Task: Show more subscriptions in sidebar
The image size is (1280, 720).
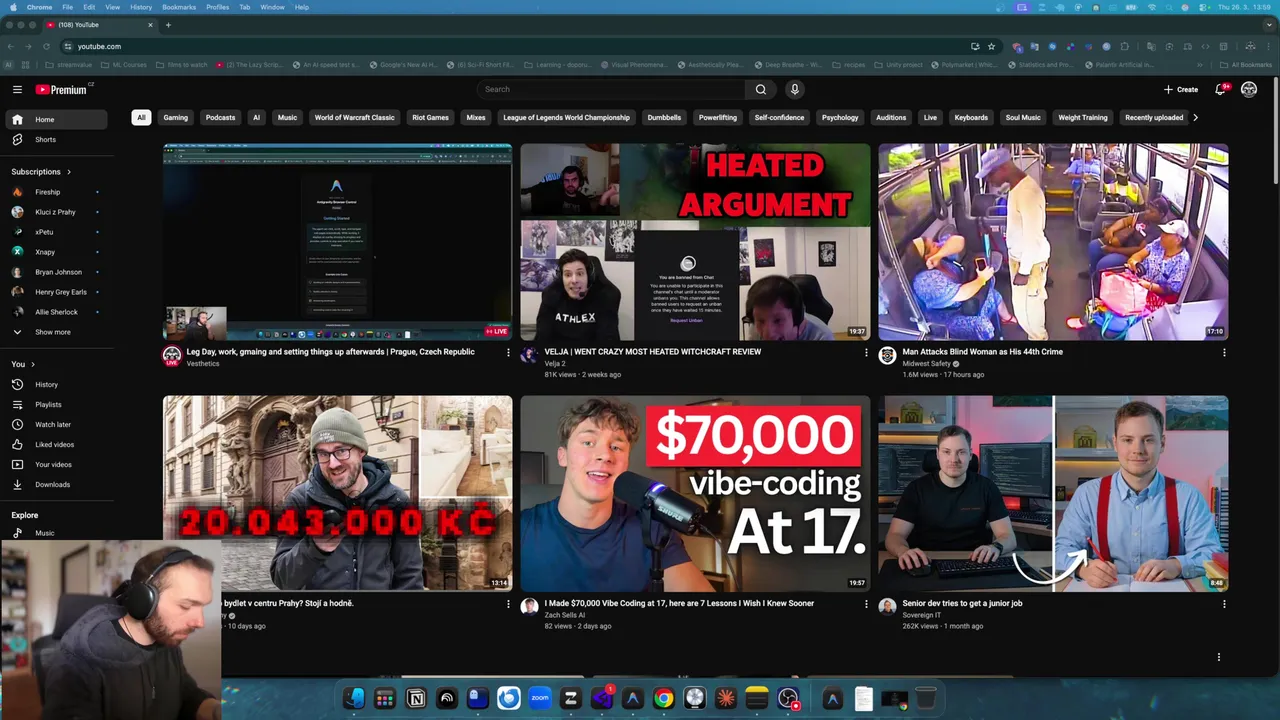Action: (54, 332)
